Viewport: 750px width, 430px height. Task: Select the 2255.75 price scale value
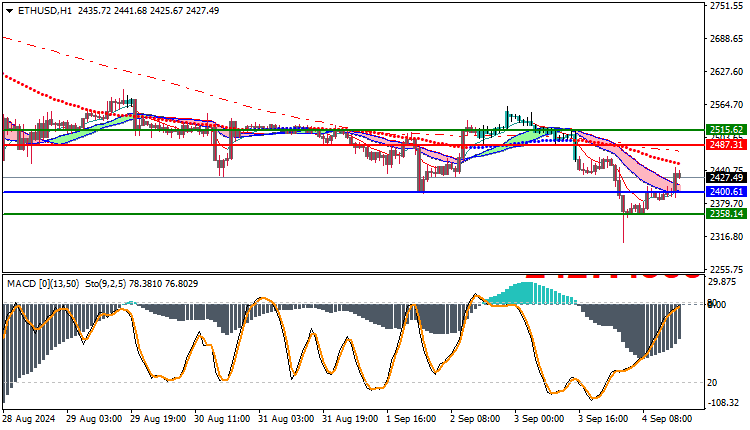click(727, 270)
